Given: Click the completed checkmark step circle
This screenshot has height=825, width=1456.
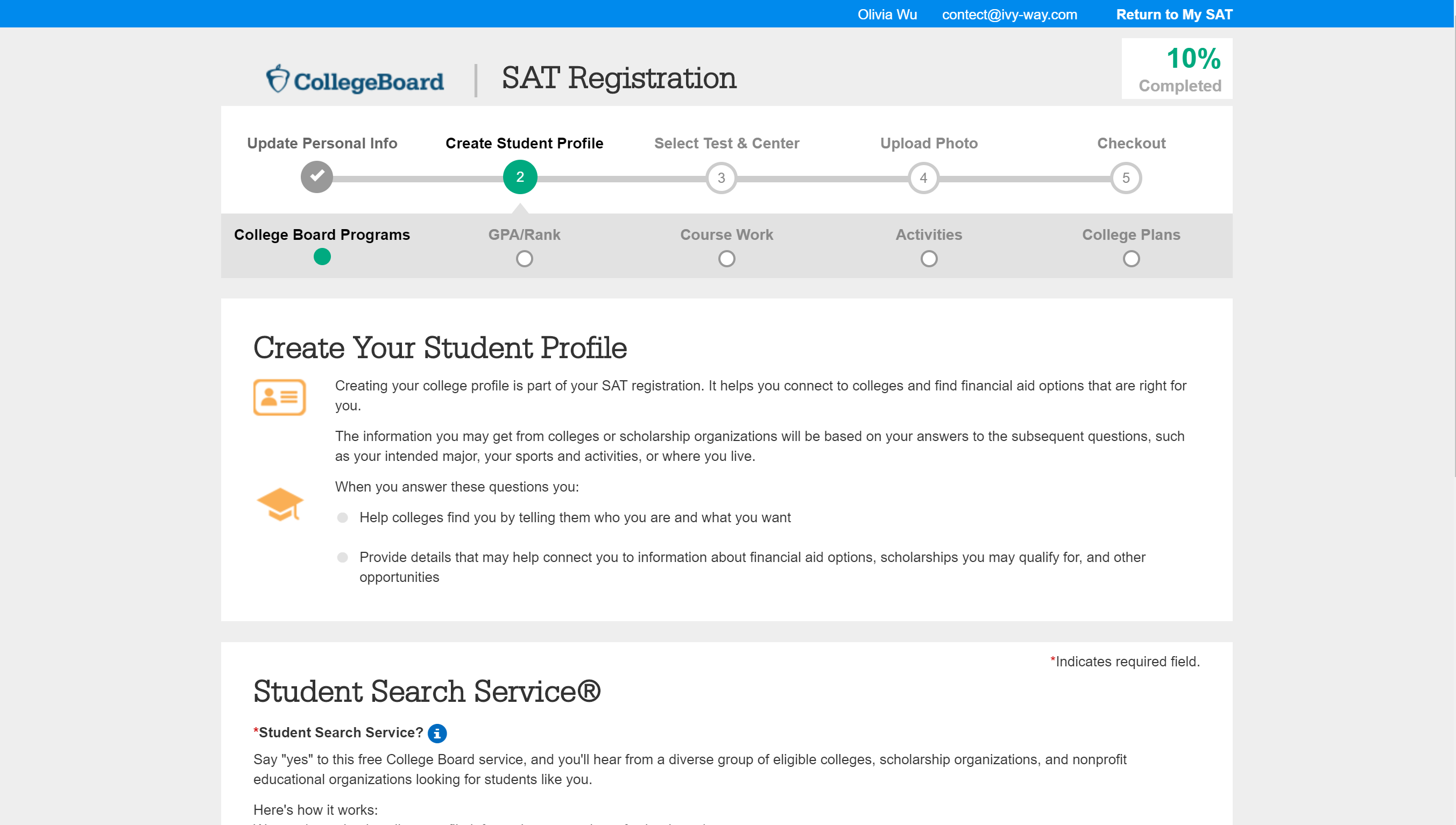Looking at the screenshot, I should pos(317,177).
